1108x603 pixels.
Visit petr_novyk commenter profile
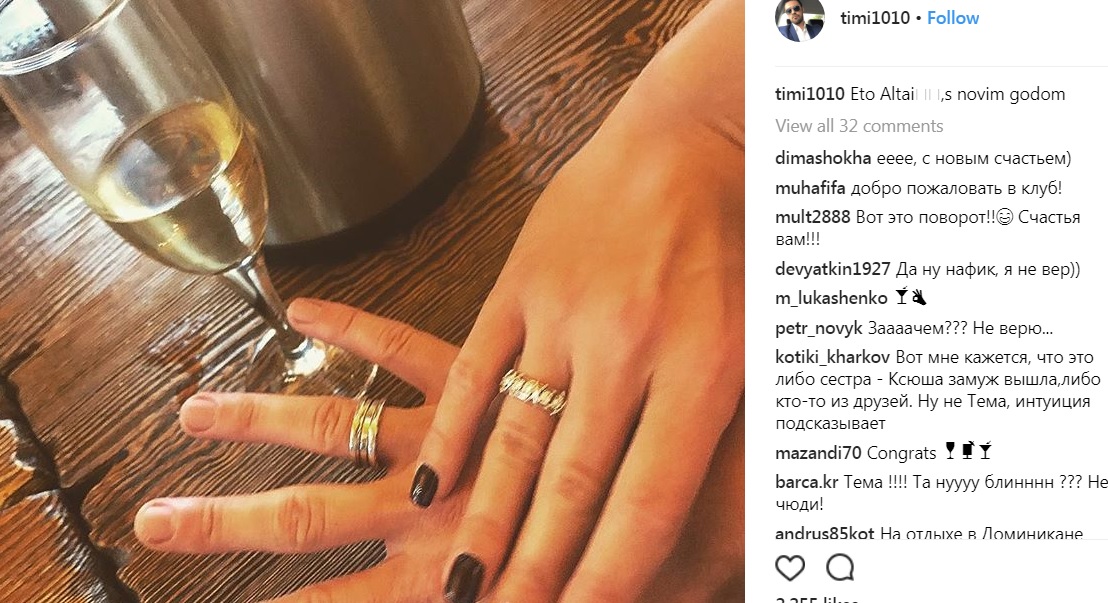click(819, 328)
